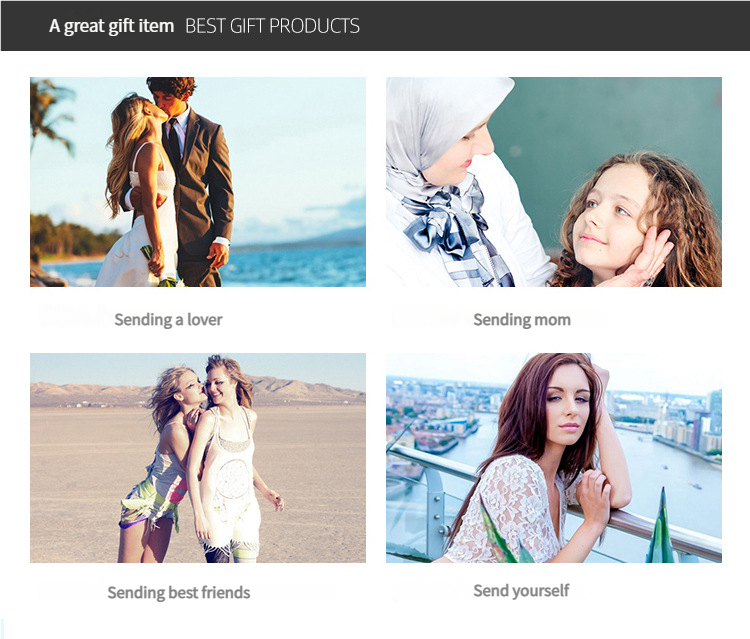
Task: Select the "Sending a lover" category link
Action: (168, 320)
